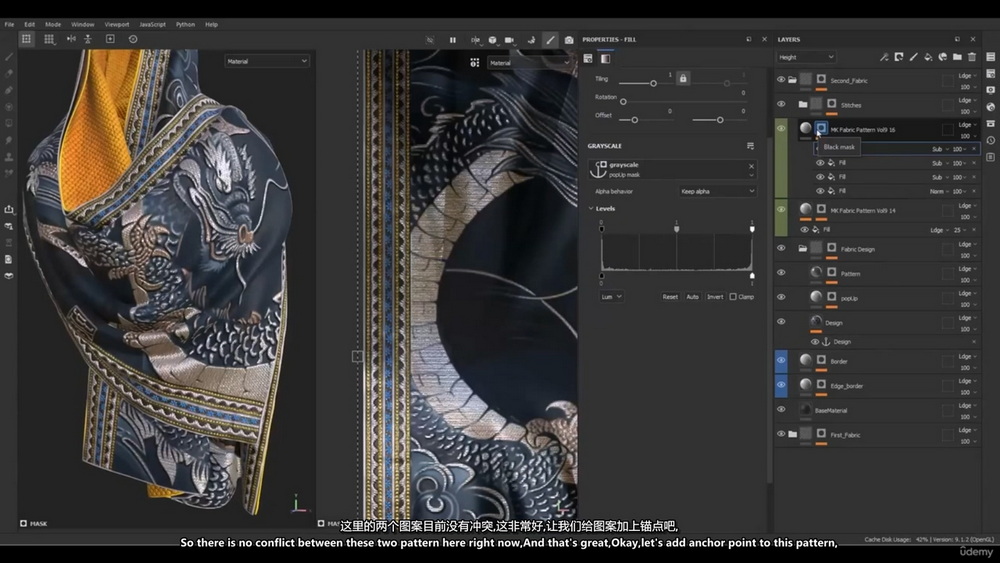The height and width of the screenshot is (563, 1000).
Task: Click the add effect wand icon in Layers
Action: click(x=884, y=57)
